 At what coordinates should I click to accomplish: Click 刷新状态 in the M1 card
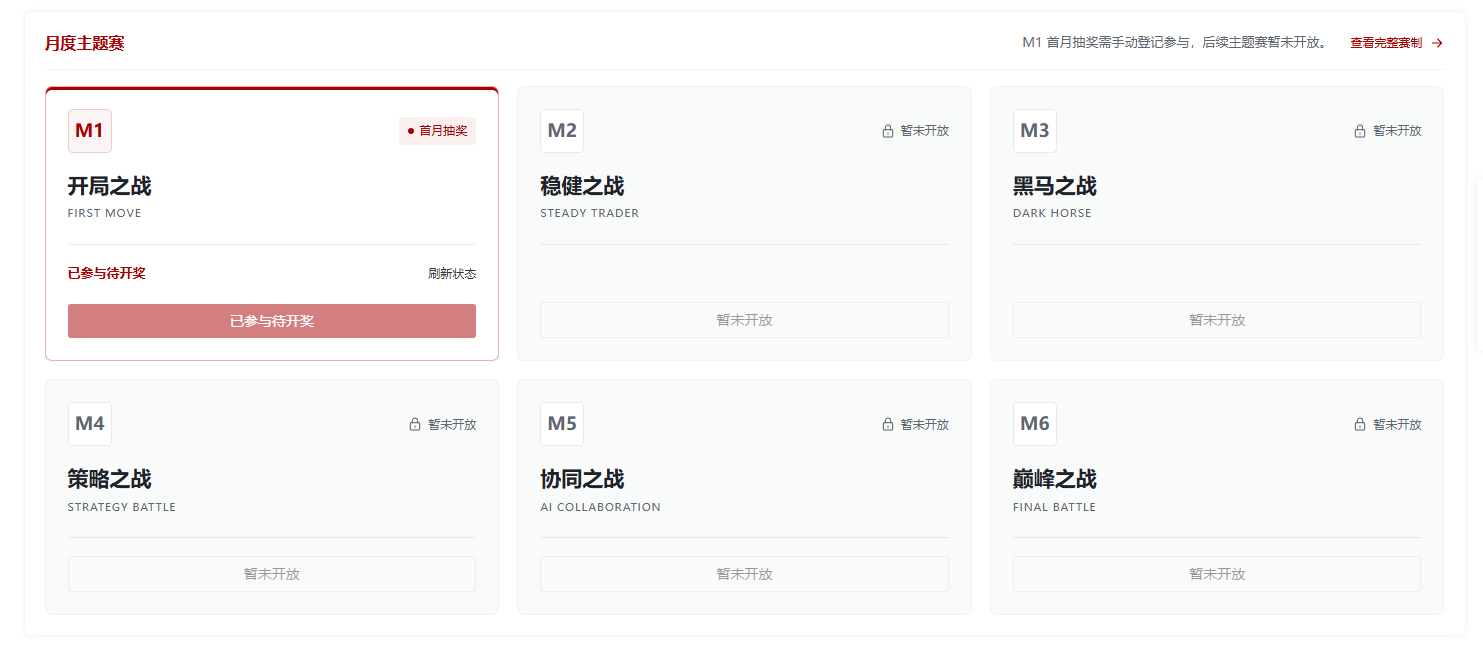pos(452,274)
